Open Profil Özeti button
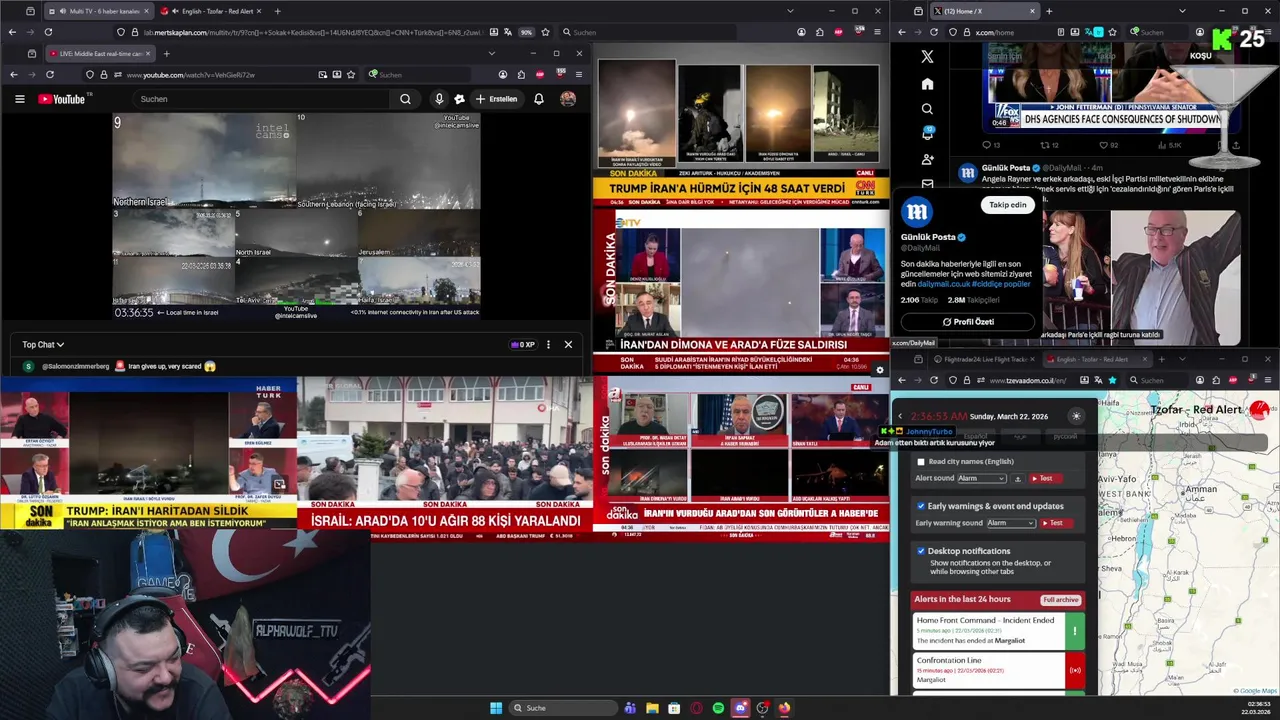This screenshot has width=1280, height=720. tap(967, 322)
